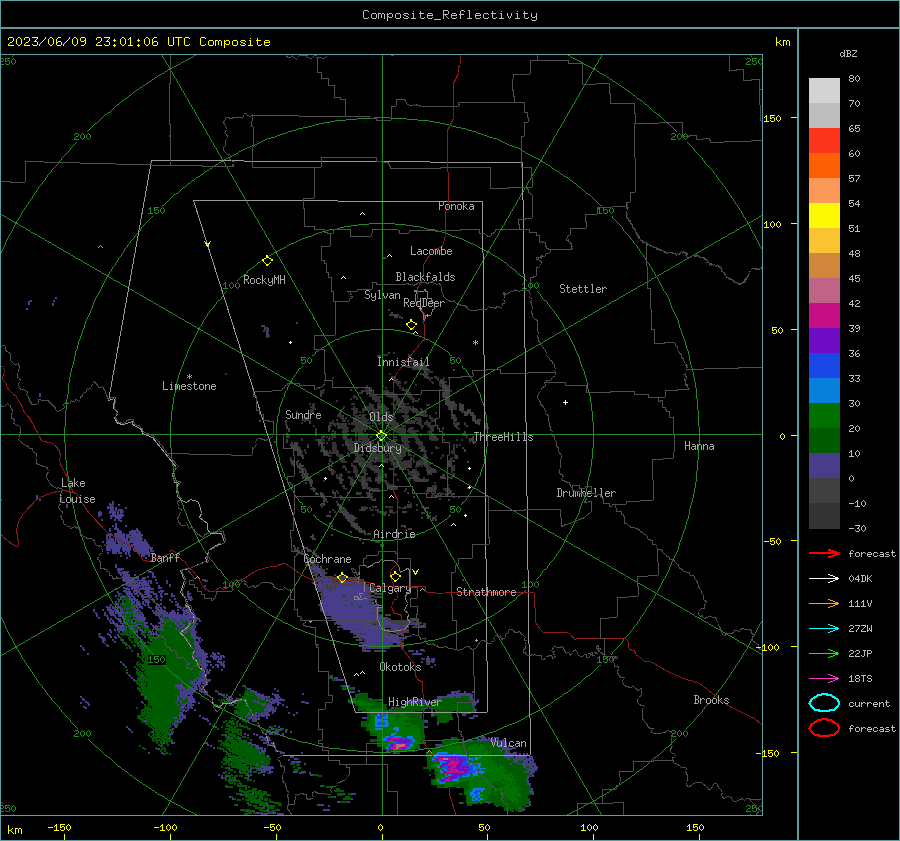Click the yellow diamond marker under Cochrane

coord(342,578)
